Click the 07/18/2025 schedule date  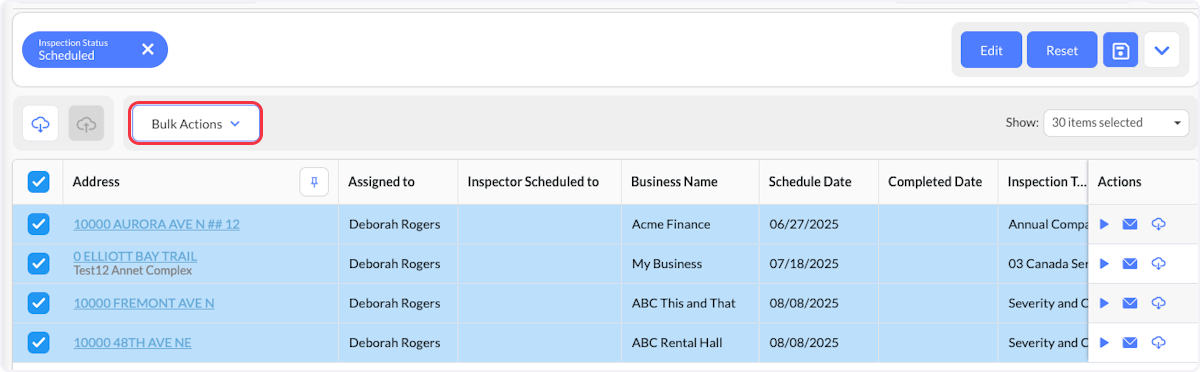pyautogui.click(x=803, y=264)
